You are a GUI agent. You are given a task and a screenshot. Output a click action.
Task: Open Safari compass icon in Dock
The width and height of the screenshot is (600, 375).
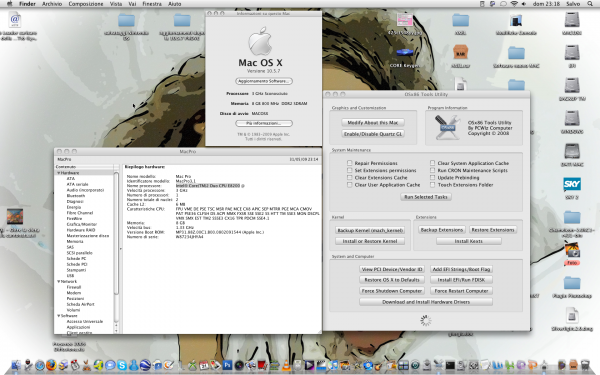[40, 365]
